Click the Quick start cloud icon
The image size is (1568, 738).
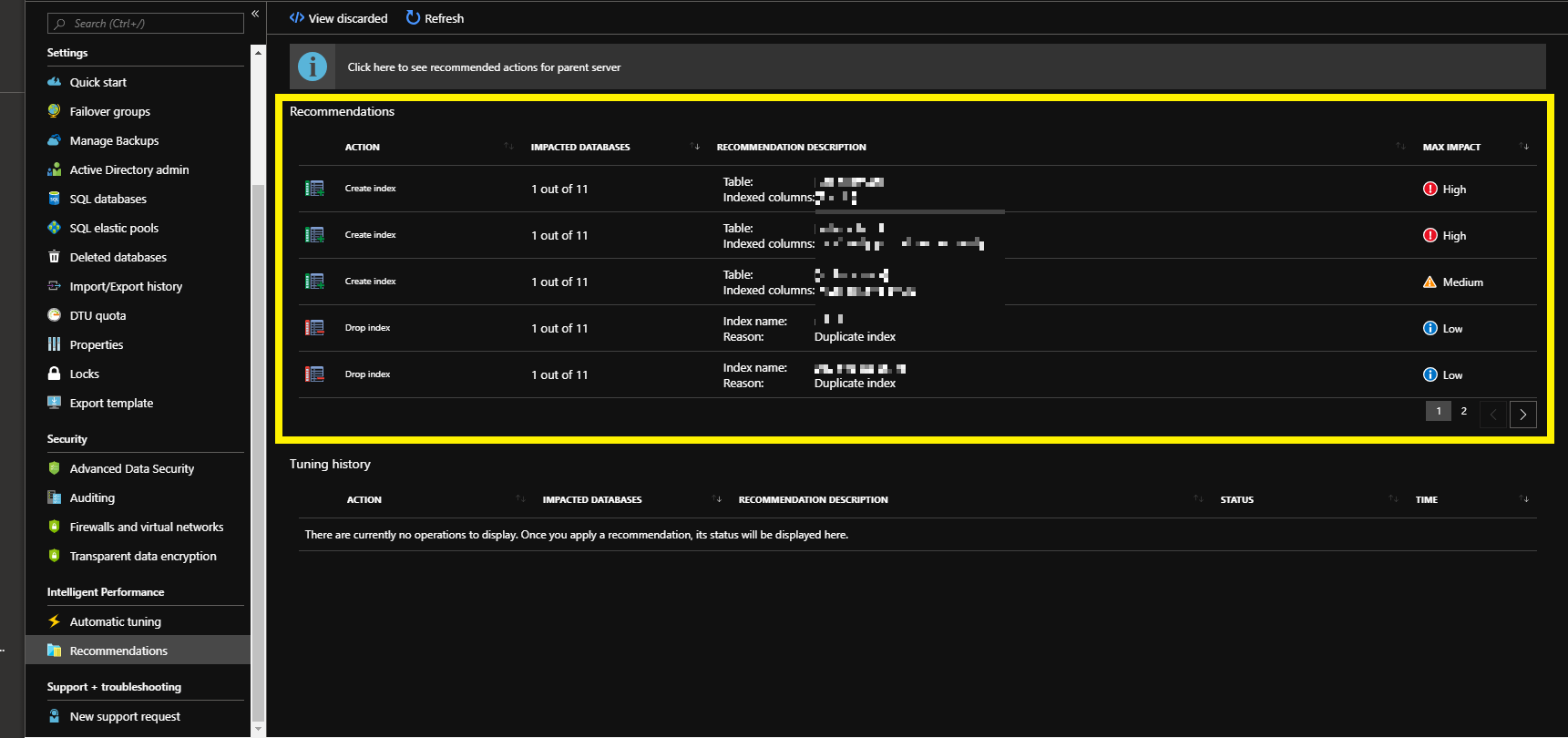pos(55,82)
